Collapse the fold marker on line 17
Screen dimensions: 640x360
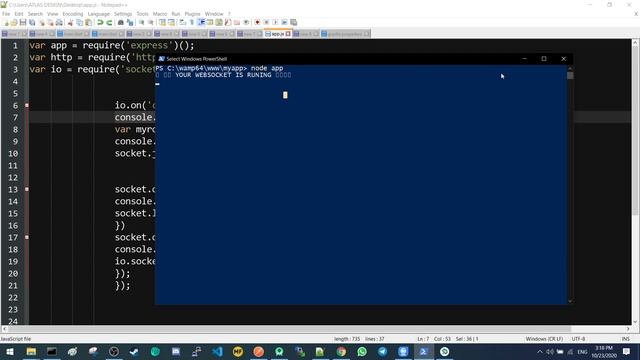(27, 237)
